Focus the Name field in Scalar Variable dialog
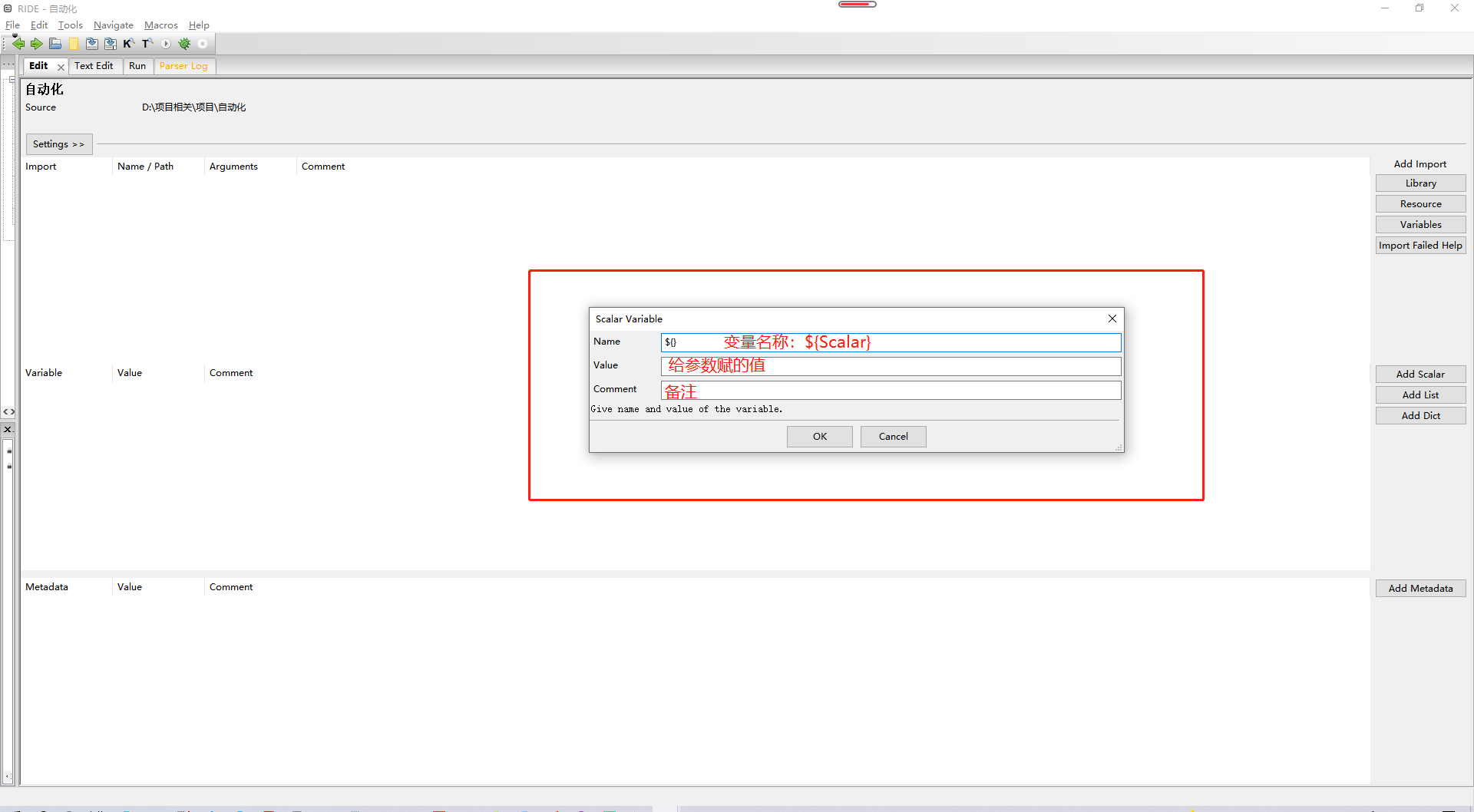The width and height of the screenshot is (1474, 812). pyautogui.click(x=891, y=342)
